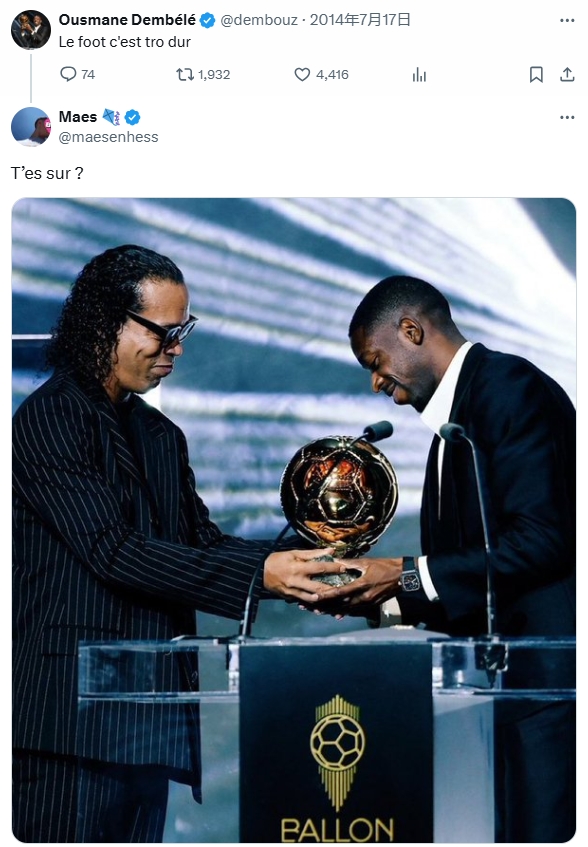Viewport: 588px width, 847px height.
Task: Click the reply text "T'es sur ?"
Action: [47, 173]
